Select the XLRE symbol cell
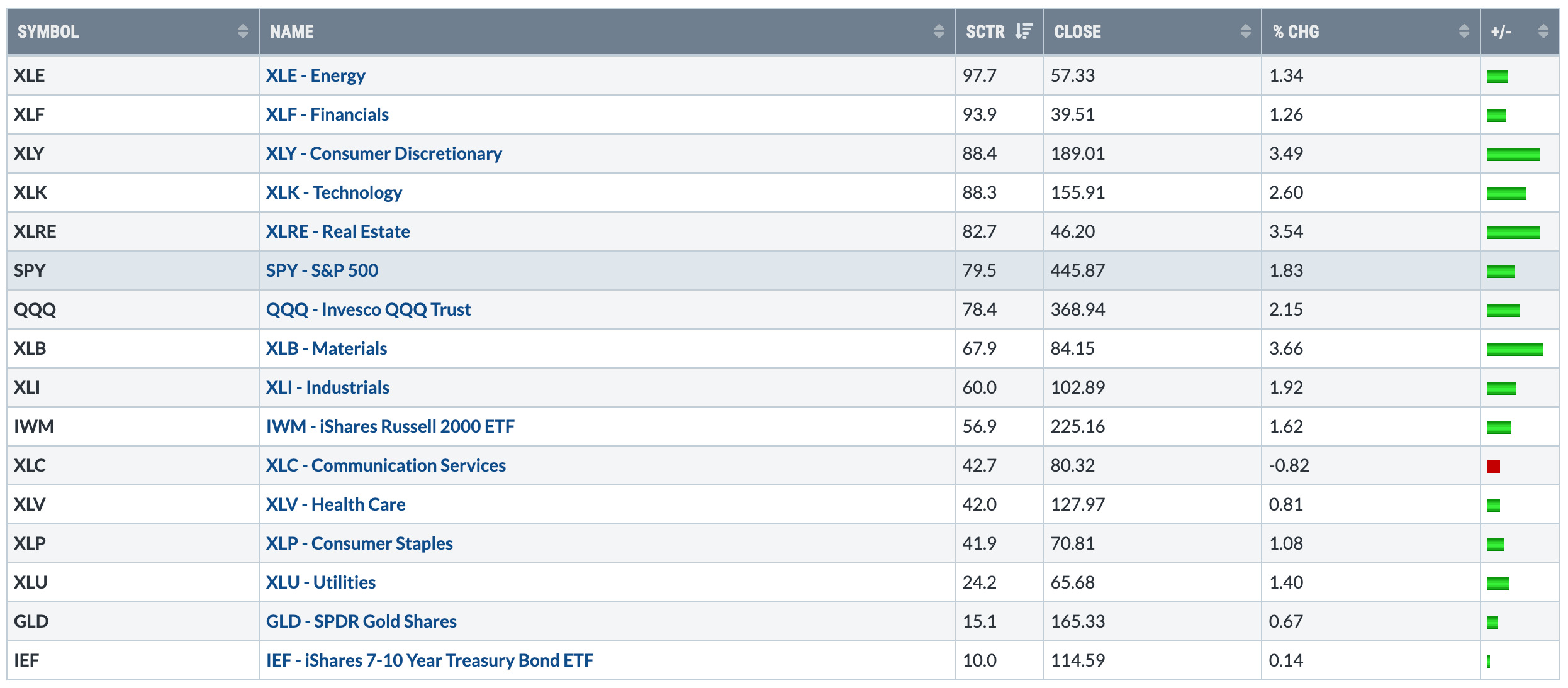 [35, 231]
